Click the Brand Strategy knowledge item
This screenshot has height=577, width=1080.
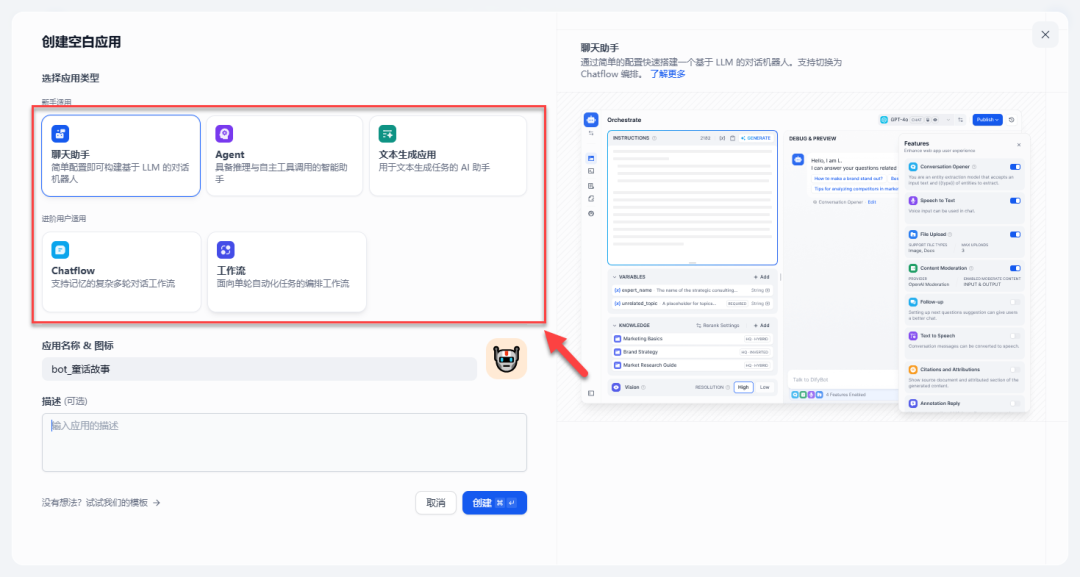pos(692,352)
